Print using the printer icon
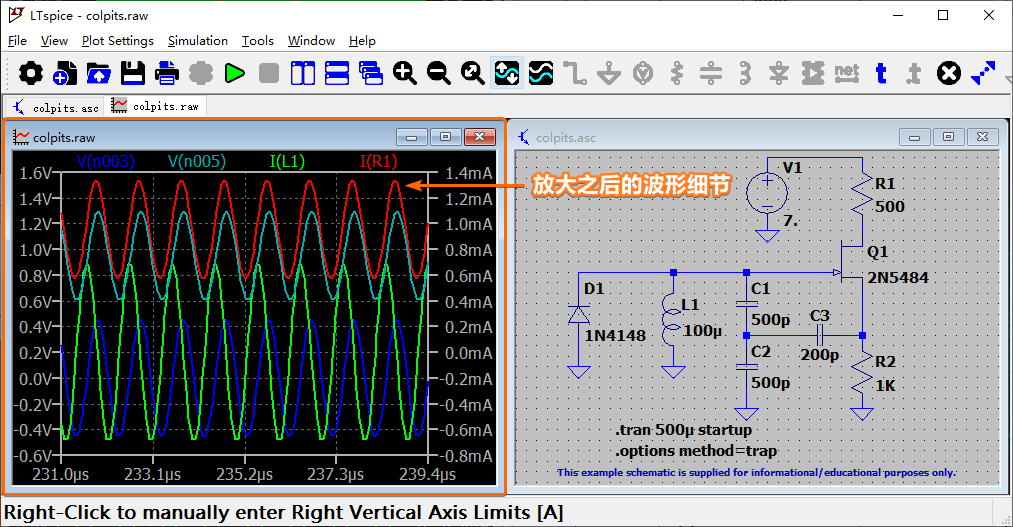The height and width of the screenshot is (527, 1013). 167,73
